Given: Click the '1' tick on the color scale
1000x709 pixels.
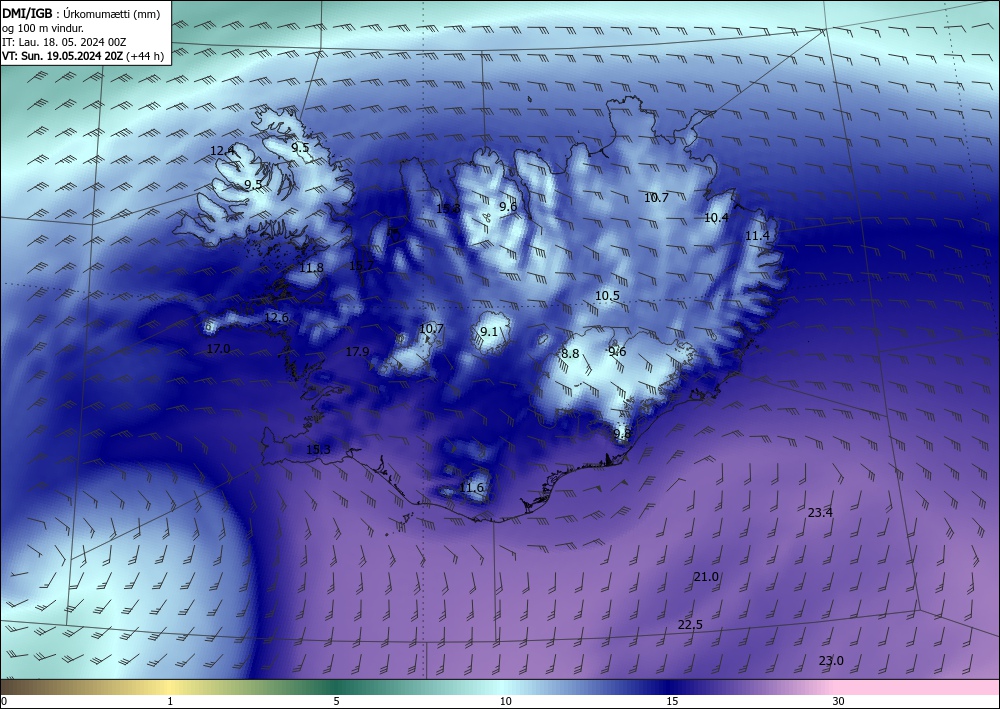Looking at the screenshot, I should coord(170,701).
